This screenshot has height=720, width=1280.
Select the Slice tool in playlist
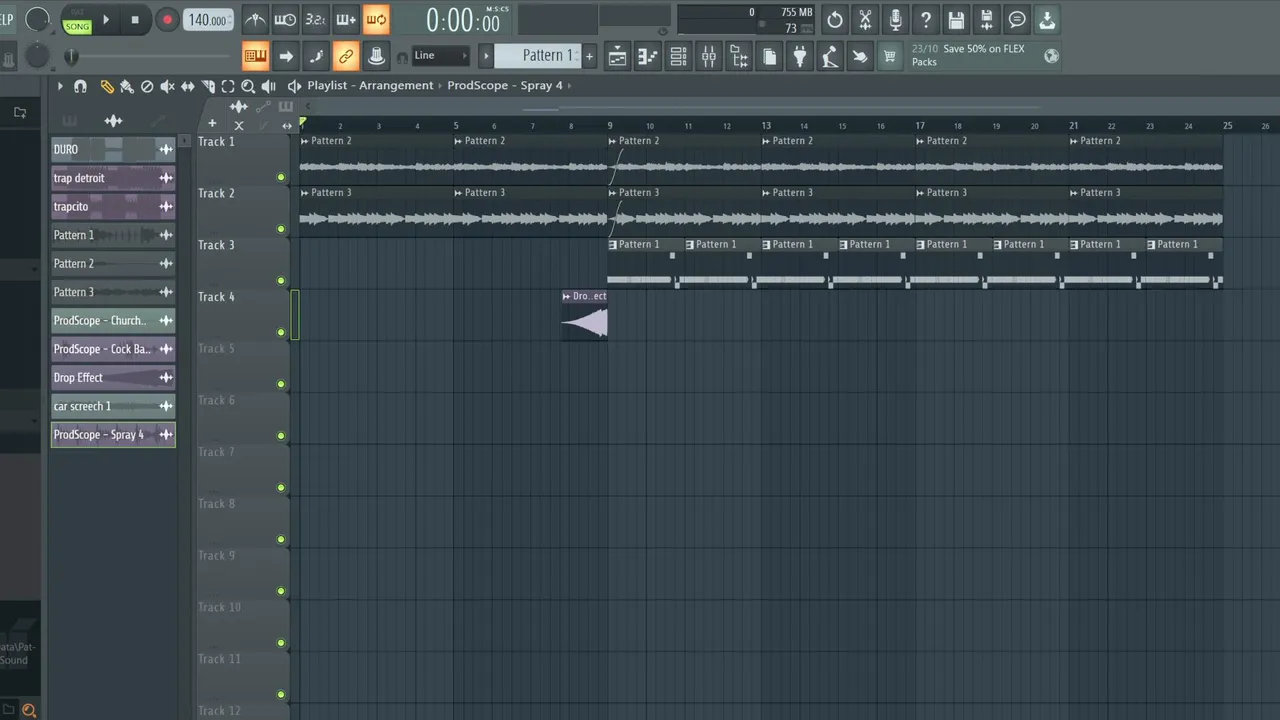point(208,86)
